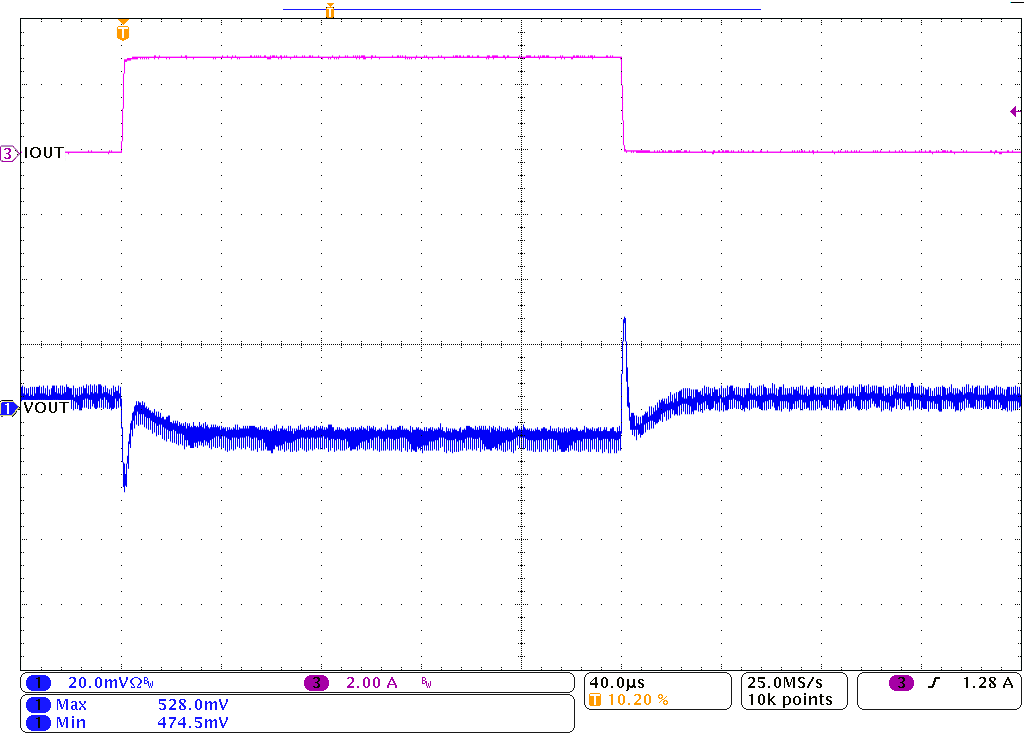Click the bandwidth limit icon beside 2.00 A
The width and height of the screenshot is (1024, 735).
424,683
